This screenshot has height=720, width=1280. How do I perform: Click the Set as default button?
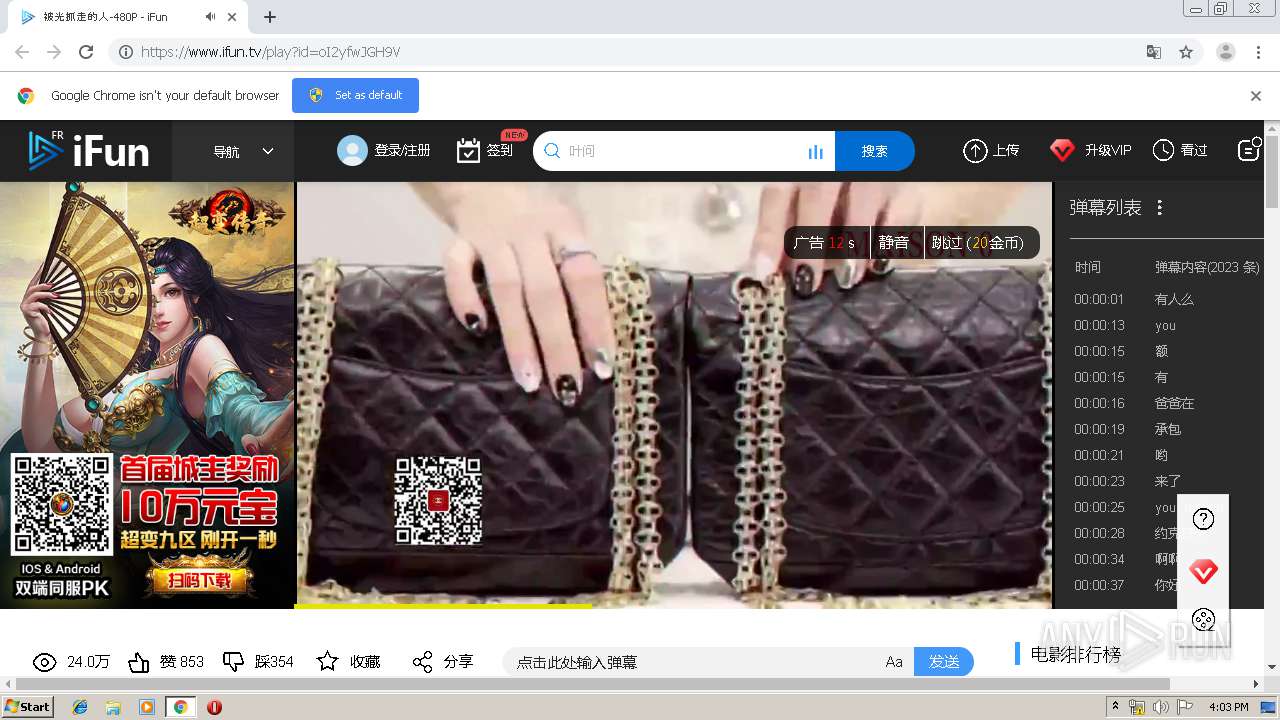[355, 95]
